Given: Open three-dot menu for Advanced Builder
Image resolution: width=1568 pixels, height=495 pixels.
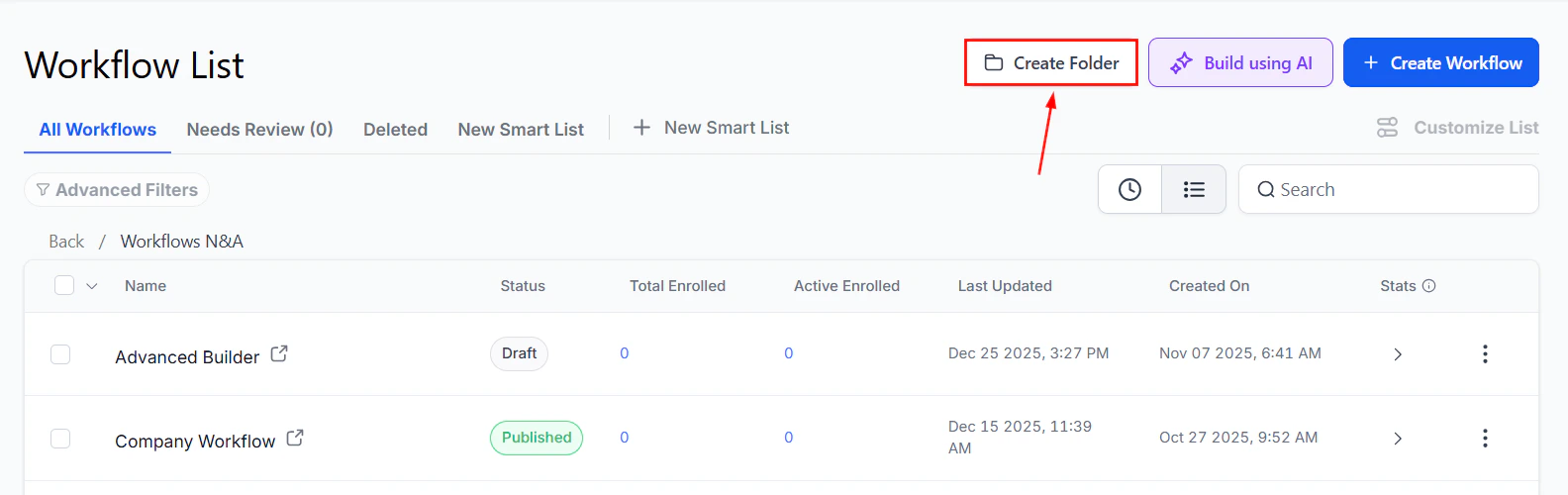Looking at the screenshot, I should tap(1485, 354).
